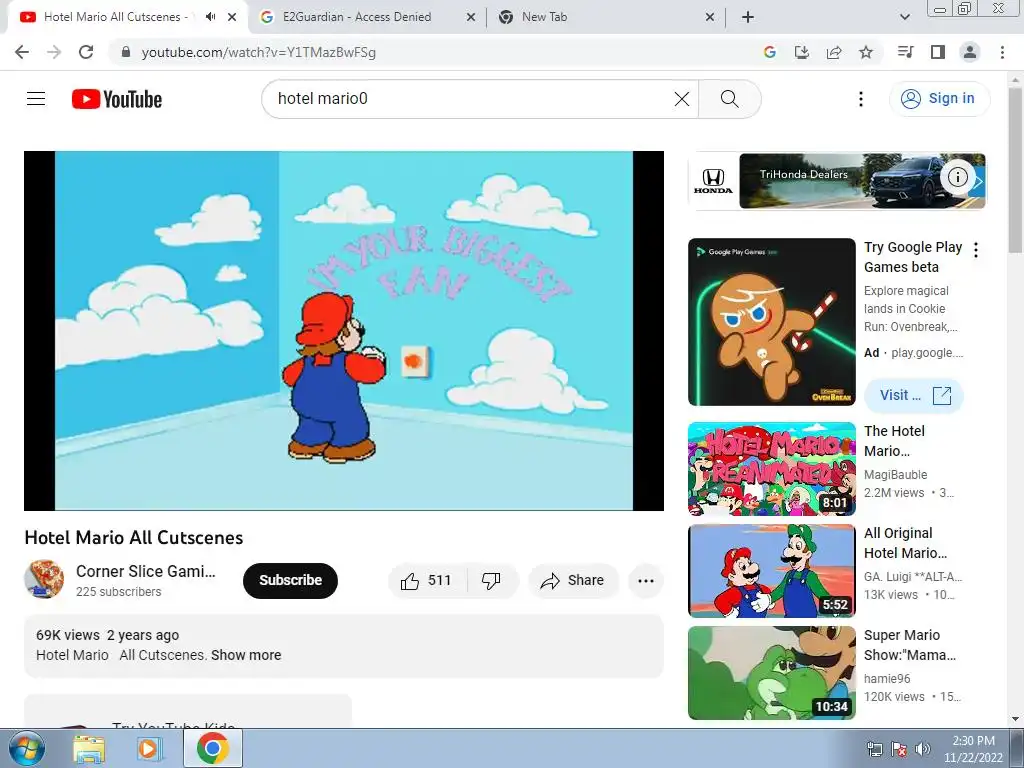Open the Cookie Run Google Play ad thumbnail
Image resolution: width=1024 pixels, height=768 pixels.
click(x=771, y=322)
